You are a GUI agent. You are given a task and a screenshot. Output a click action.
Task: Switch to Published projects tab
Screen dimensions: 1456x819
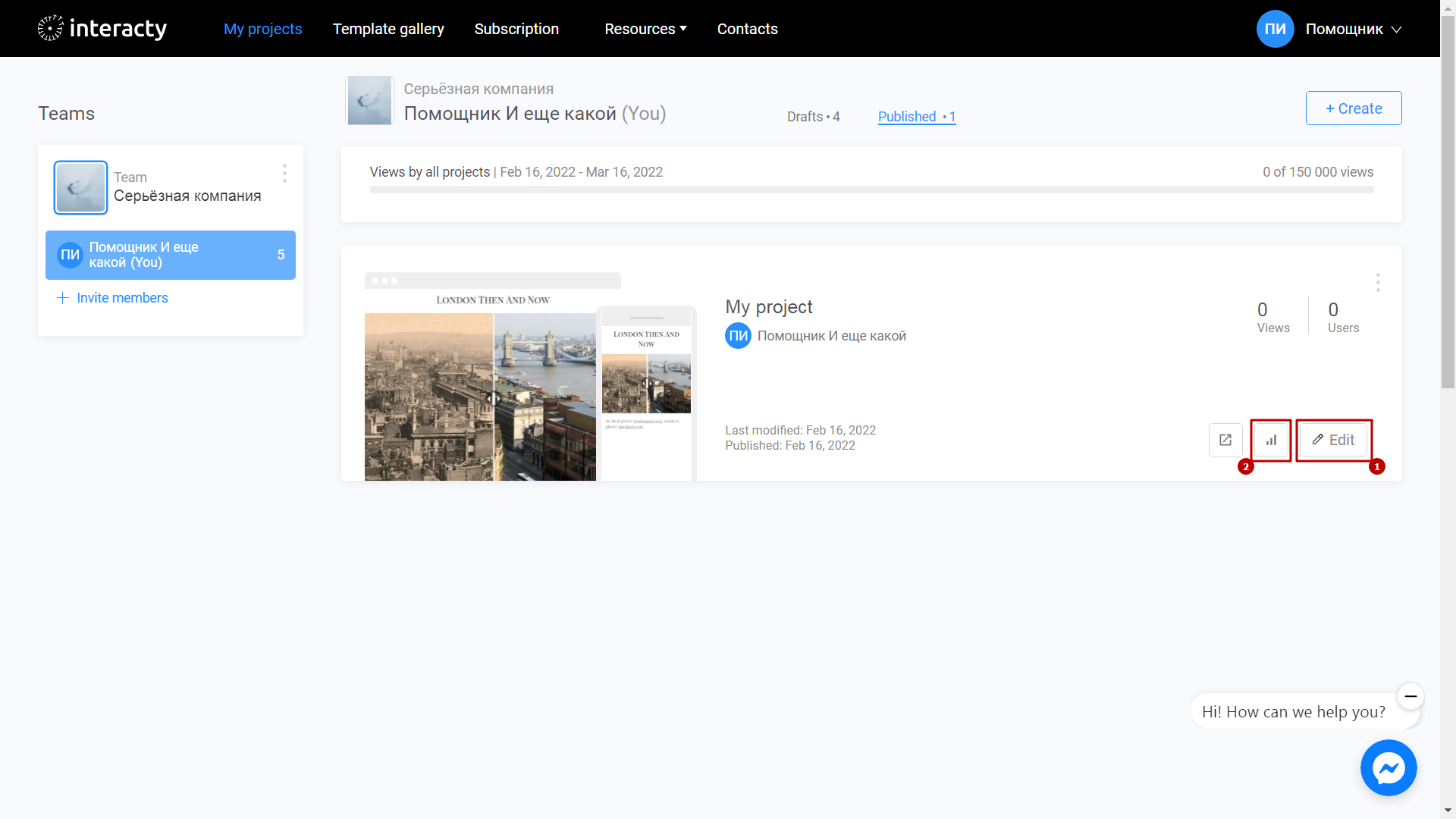point(915,116)
